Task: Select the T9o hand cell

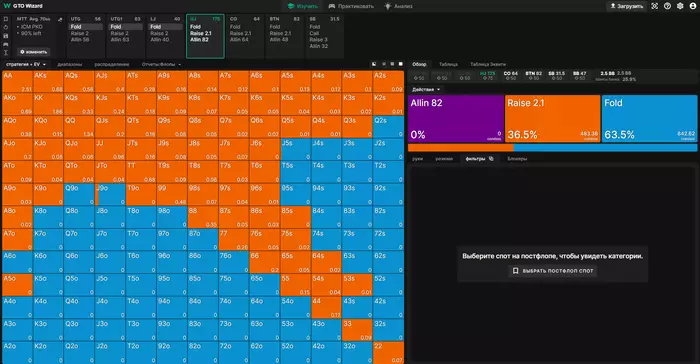Action: tap(141, 194)
